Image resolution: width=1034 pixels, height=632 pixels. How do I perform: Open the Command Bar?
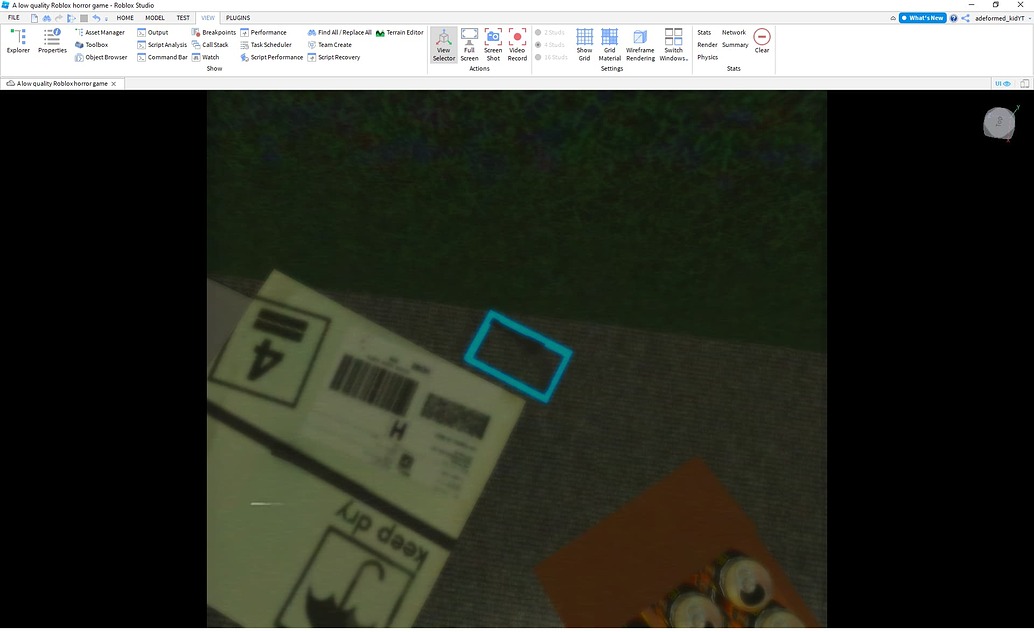[164, 57]
